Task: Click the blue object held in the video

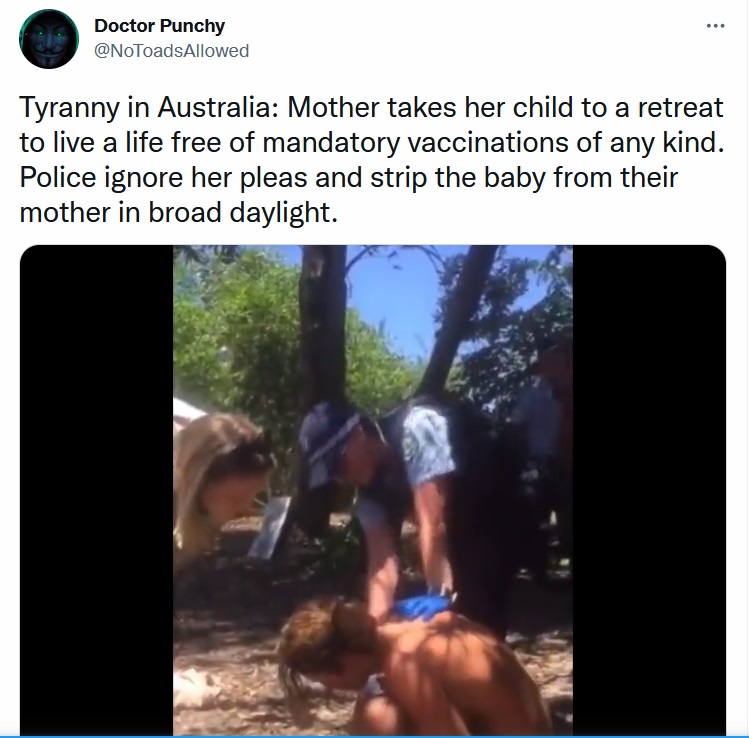Action: [x=422, y=608]
